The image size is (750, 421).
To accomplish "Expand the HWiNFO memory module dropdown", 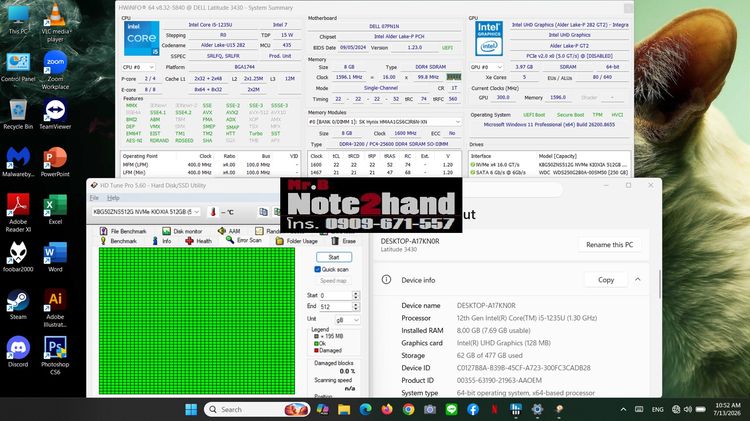I will pyautogui.click(x=385, y=122).
